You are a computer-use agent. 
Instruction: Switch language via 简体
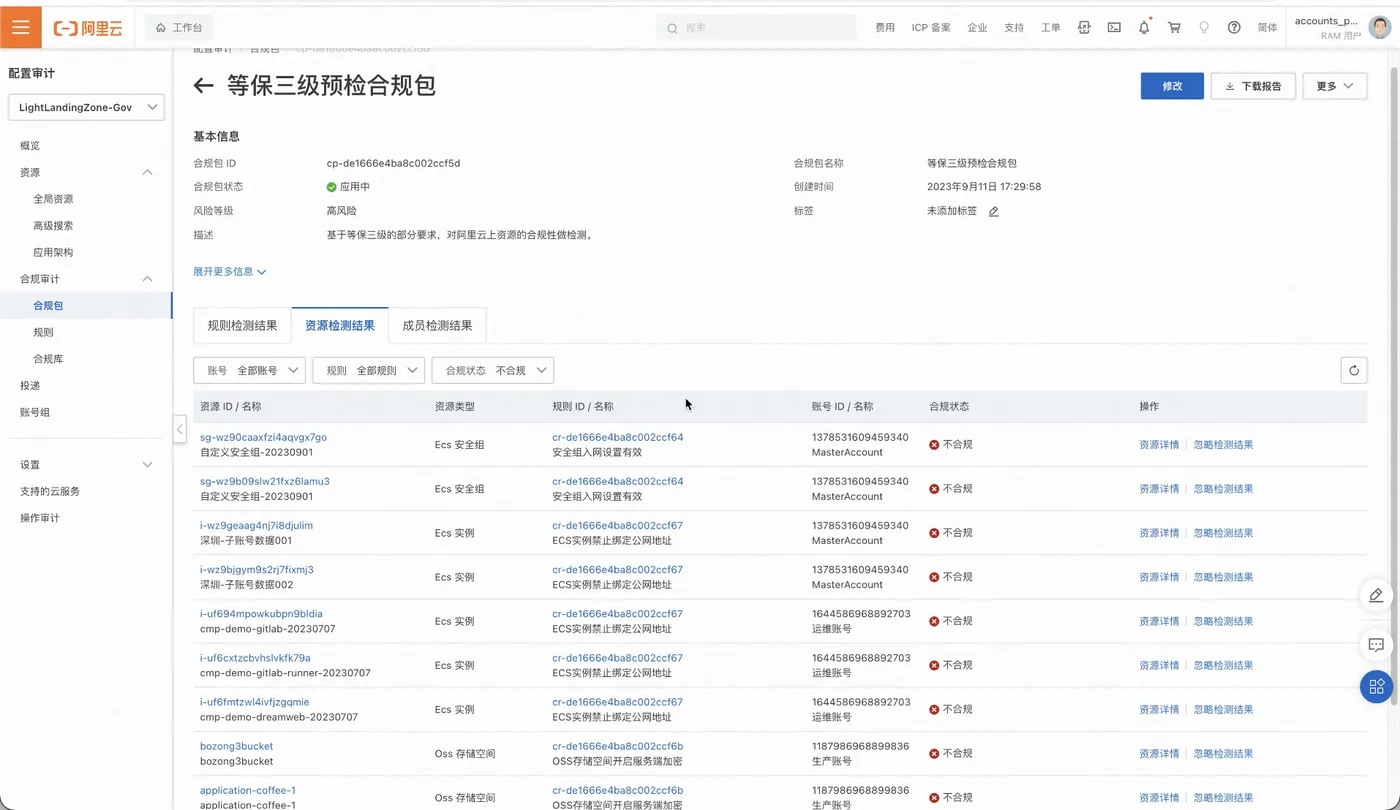click(1267, 28)
